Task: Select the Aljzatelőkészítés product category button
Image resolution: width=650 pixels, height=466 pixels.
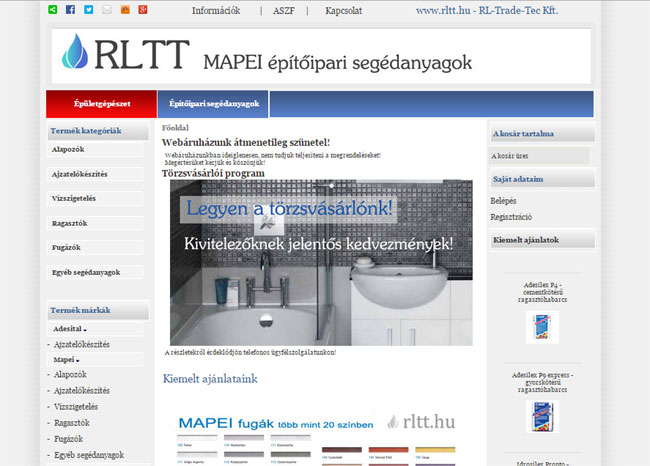Action: 95,174
